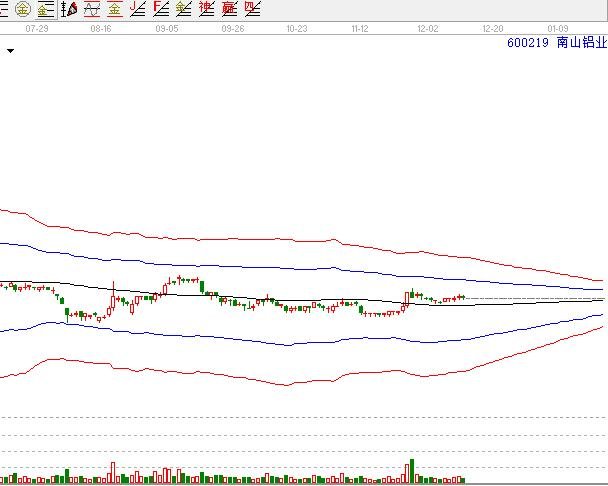Open the pen drawing tool icon

69,9
